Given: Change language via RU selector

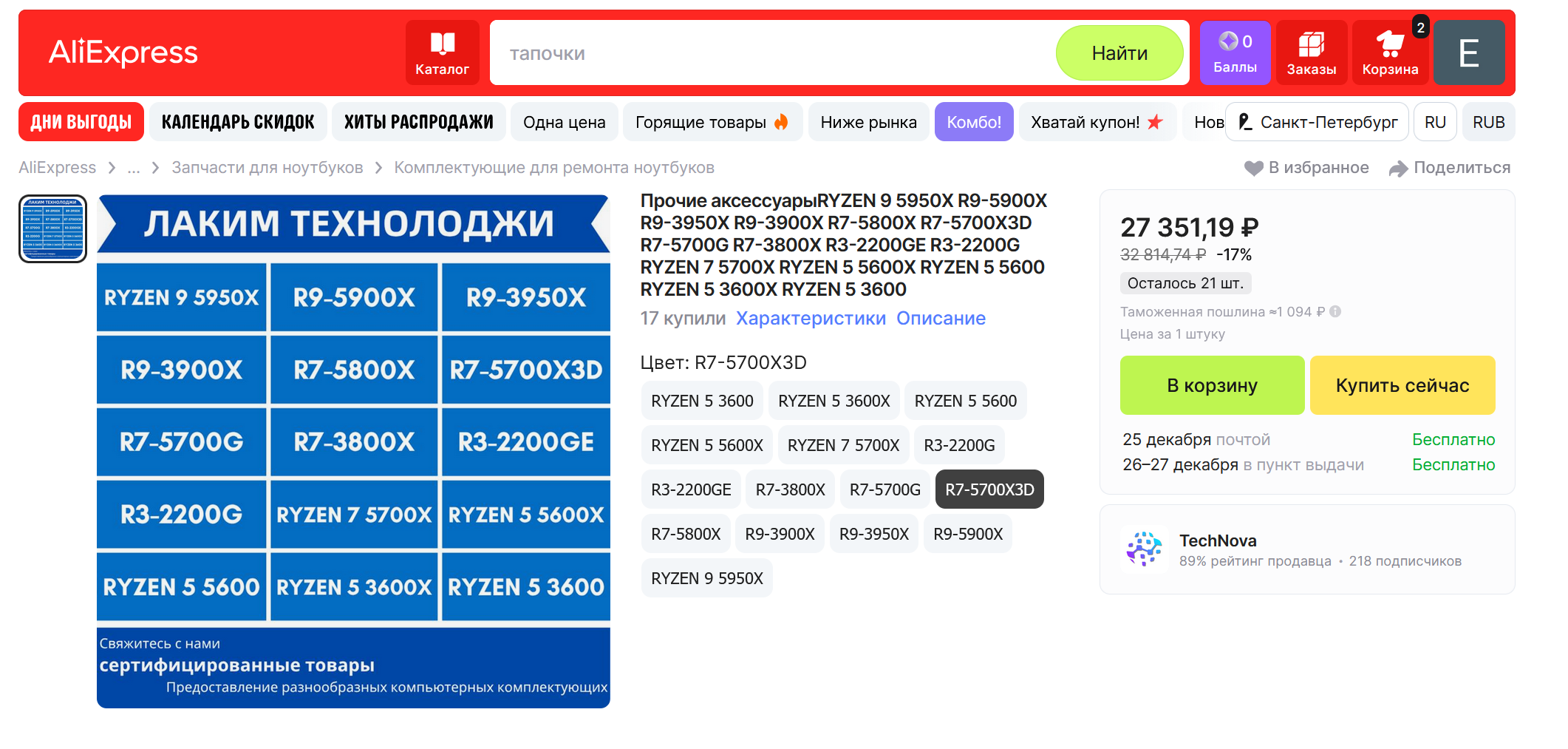Looking at the screenshot, I should [x=1435, y=122].
